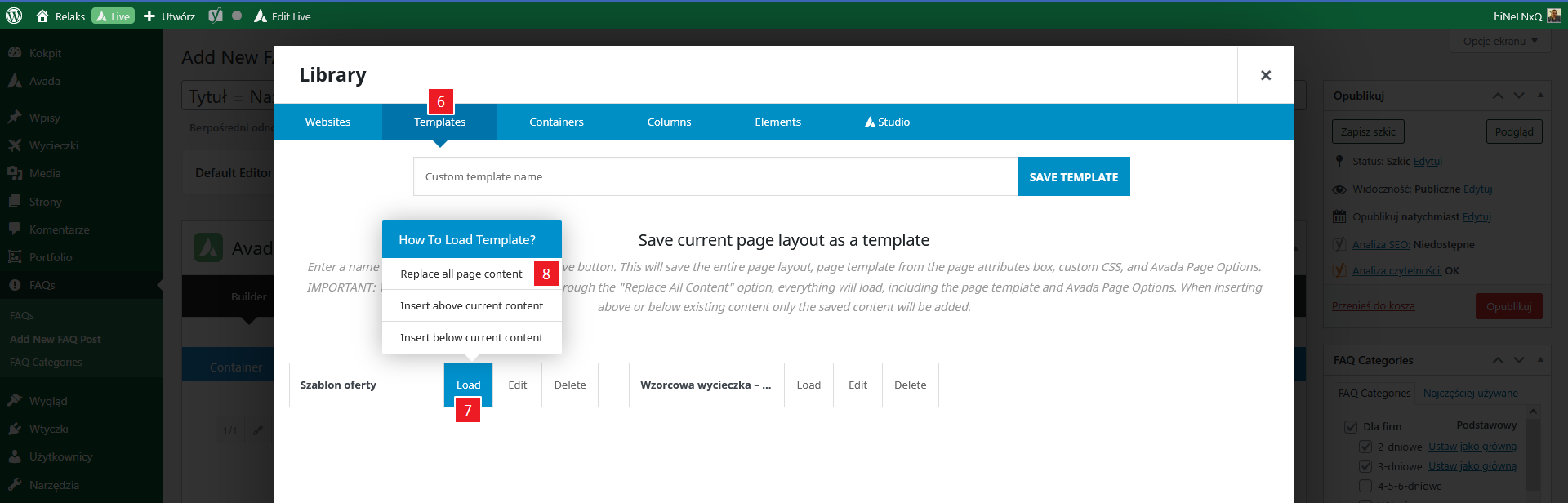Image resolution: width=1568 pixels, height=503 pixels.
Task: Collapse the Opublikuj panel with triangle toggle
Action: point(1540,96)
